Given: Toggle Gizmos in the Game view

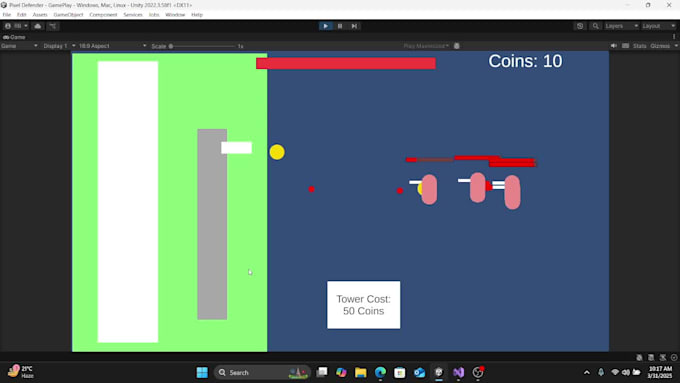Looking at the screenshot, I should [x=660, y=46].
